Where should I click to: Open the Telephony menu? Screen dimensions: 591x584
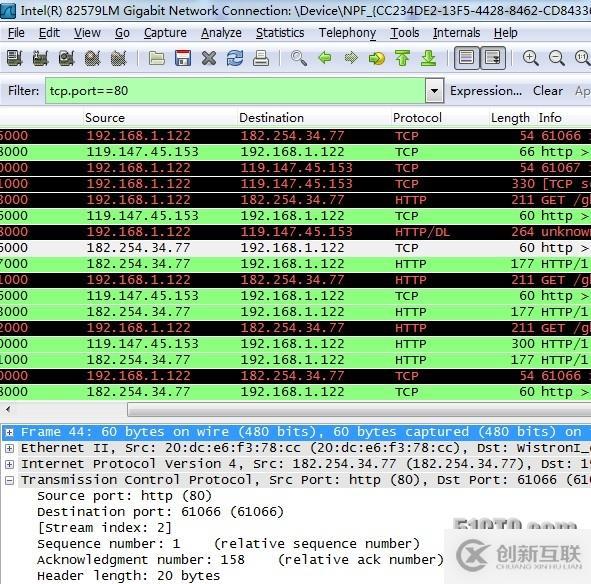point(347,33)
